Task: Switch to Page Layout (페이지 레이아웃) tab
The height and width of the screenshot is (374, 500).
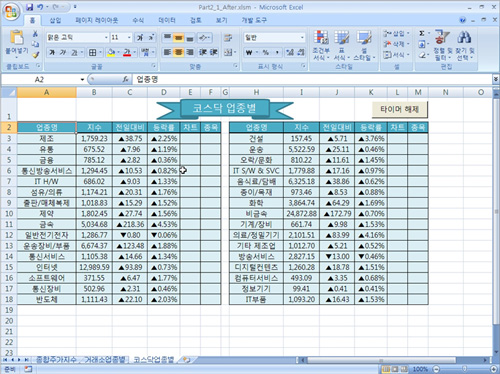Action: pos(97,20)
